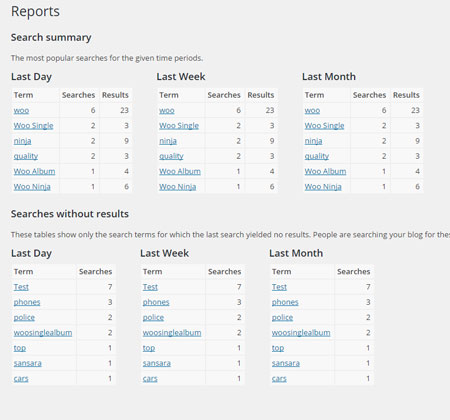Open 'sansara' link in Last Month no-results table
The image size is (450, 420).
(x=286, y=363)
